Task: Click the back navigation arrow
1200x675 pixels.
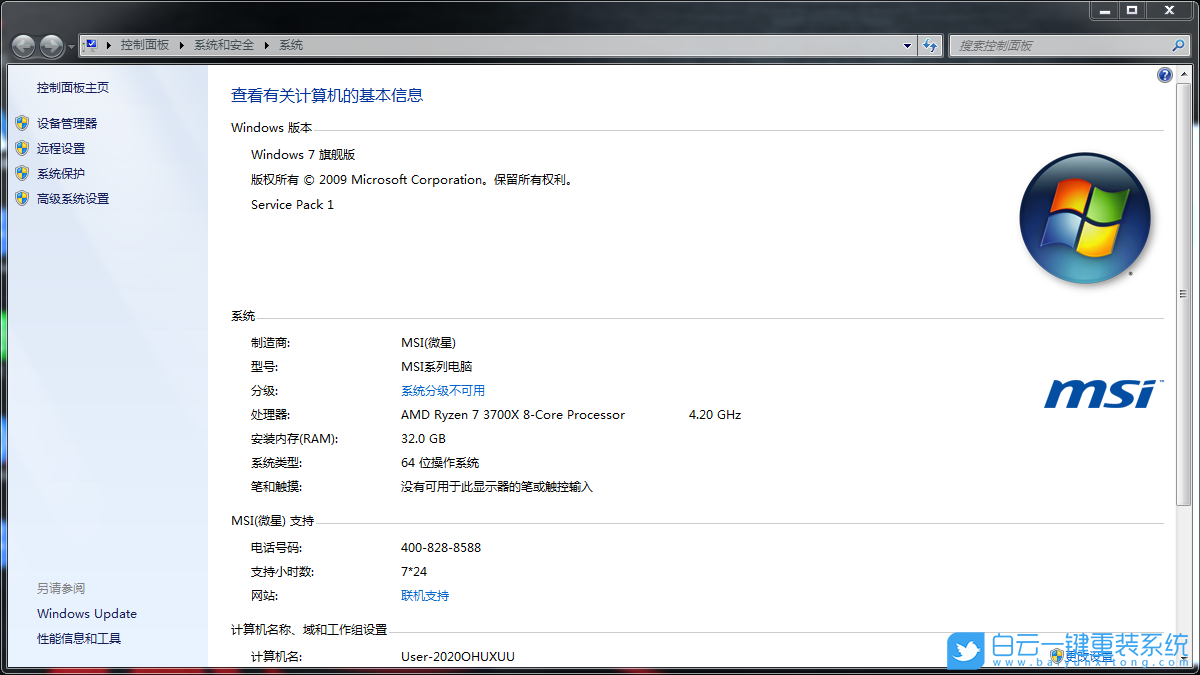Action: [22, 45]
